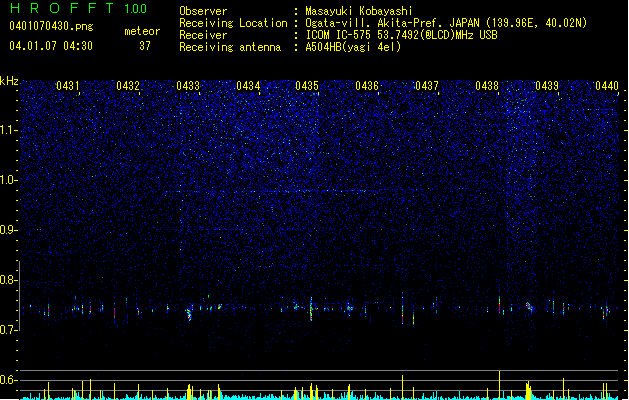Click the Observer field label
The height and width of the screenshot is (400, 629).
(x=203, y=11)
